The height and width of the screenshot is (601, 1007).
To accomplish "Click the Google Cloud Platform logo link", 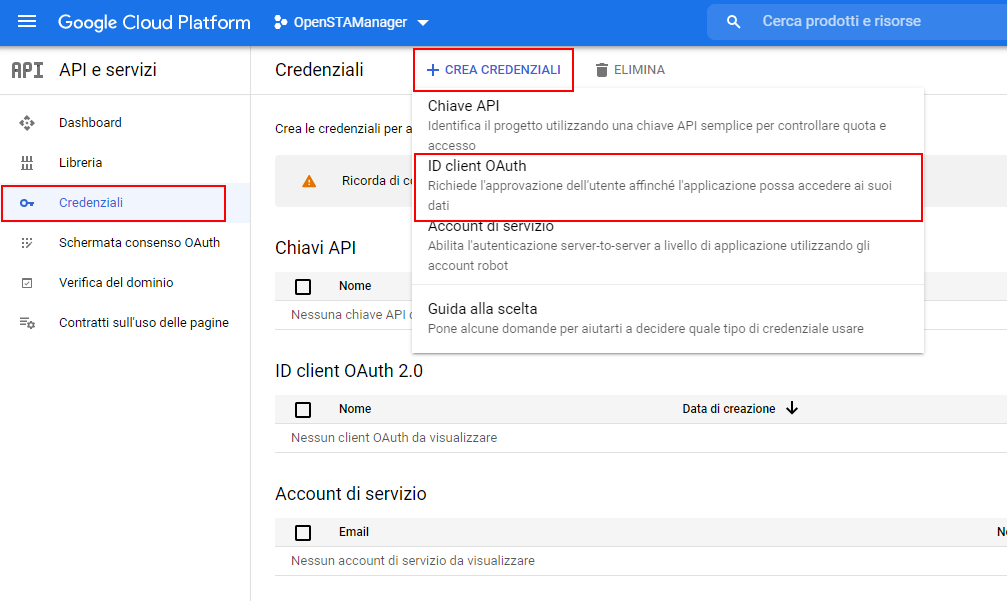I will click(154, 22).
